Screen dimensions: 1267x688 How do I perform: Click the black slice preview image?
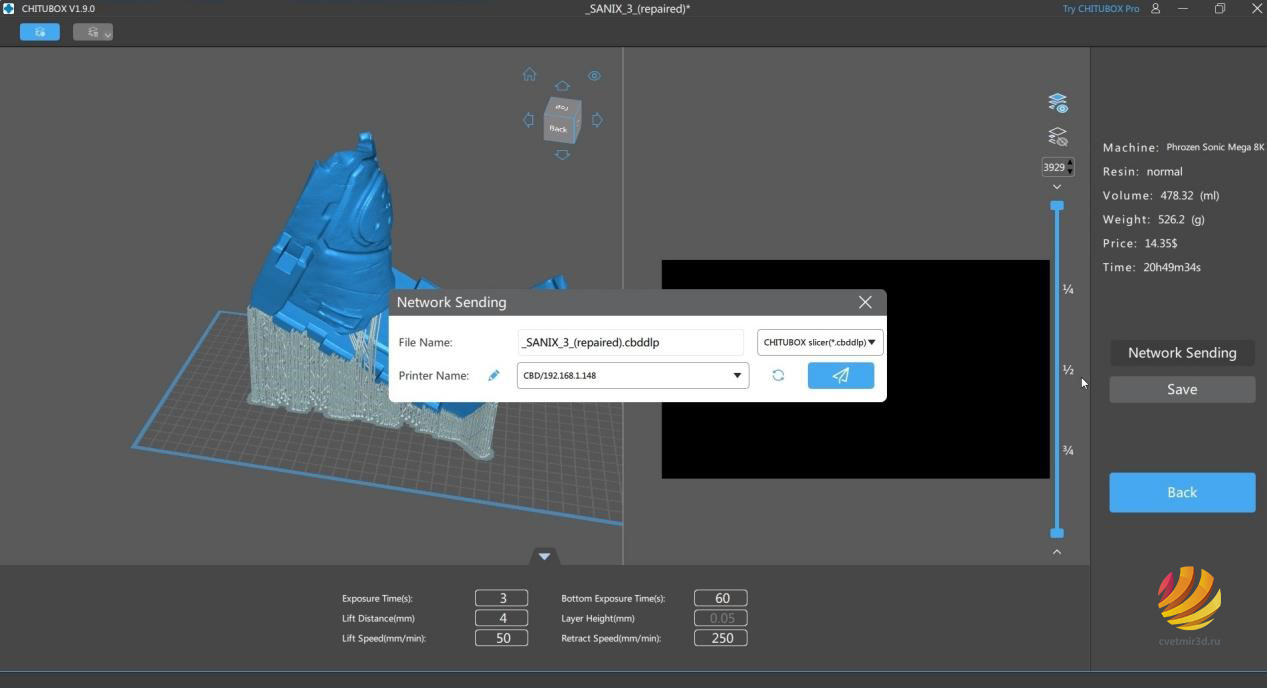click(x=855, y=369)
